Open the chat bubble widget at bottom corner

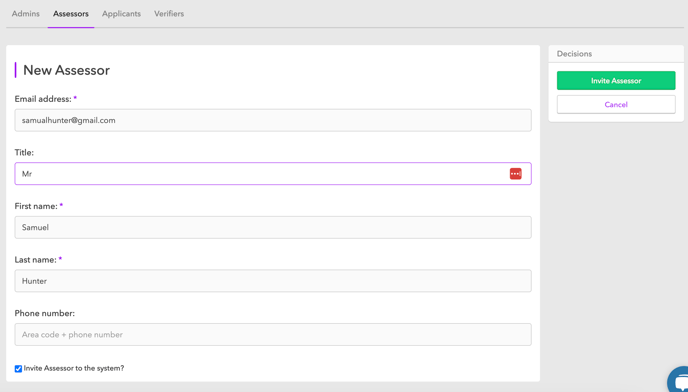pyautogui.click(x=678, y=380)
